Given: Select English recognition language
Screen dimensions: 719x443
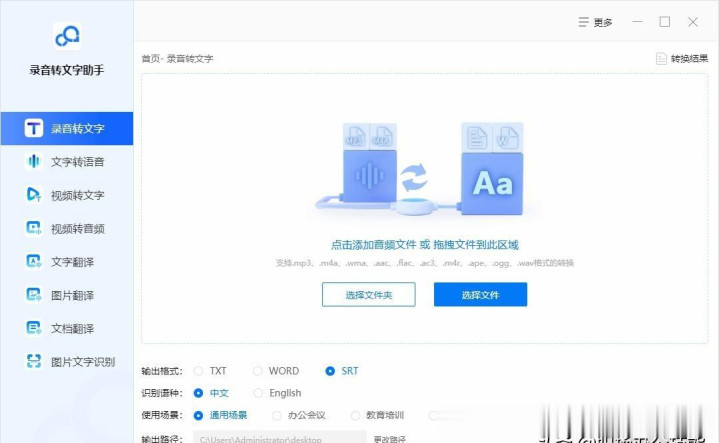Looking at the screenshot, I should 259,393.
